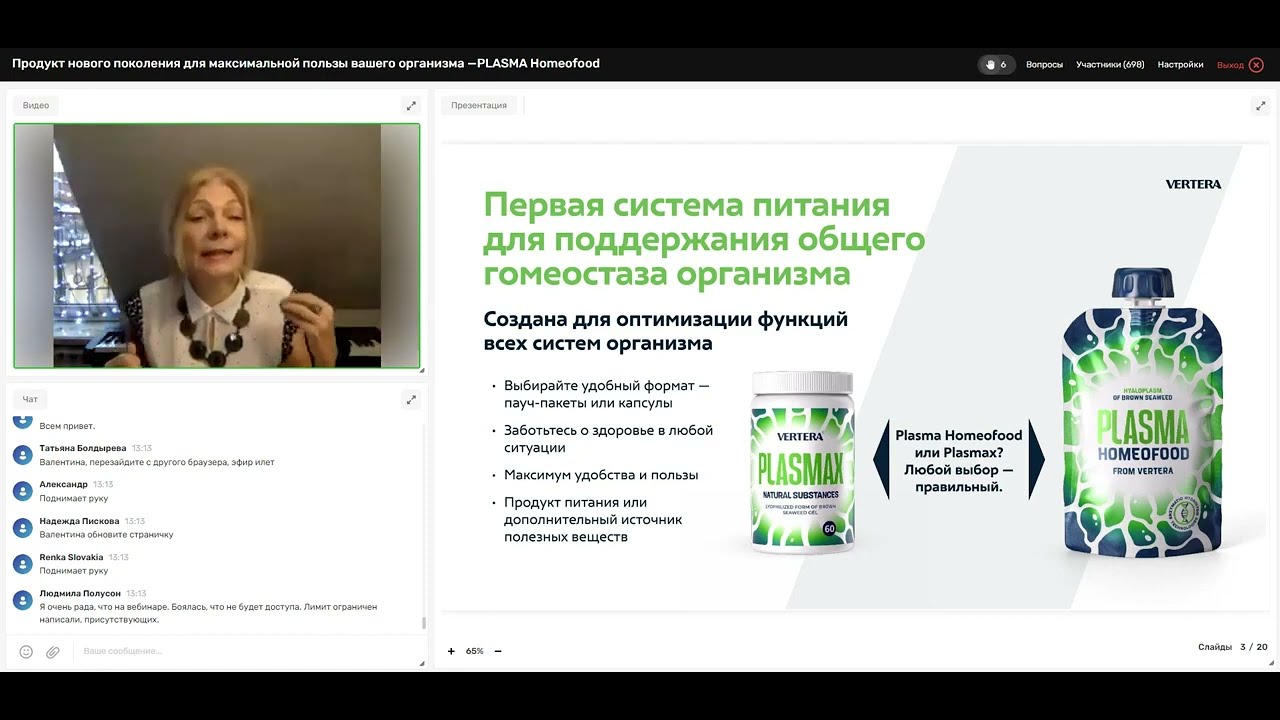Select the Чат panel tab
1280x720 pixels.
coord(30,399)
